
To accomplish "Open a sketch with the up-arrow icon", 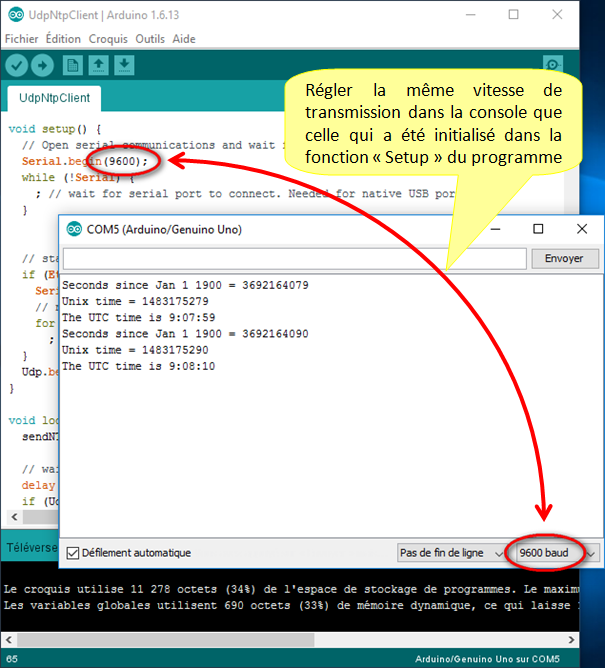I will pos(98,66).
